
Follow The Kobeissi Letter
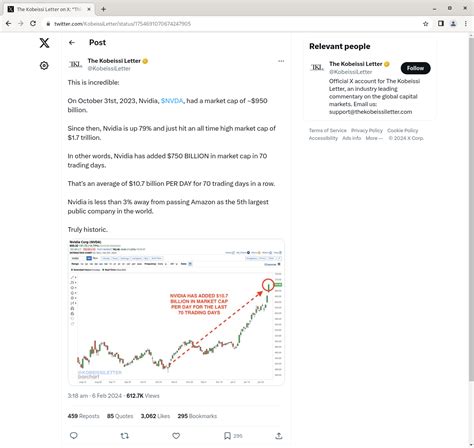(x=415, y=68)
